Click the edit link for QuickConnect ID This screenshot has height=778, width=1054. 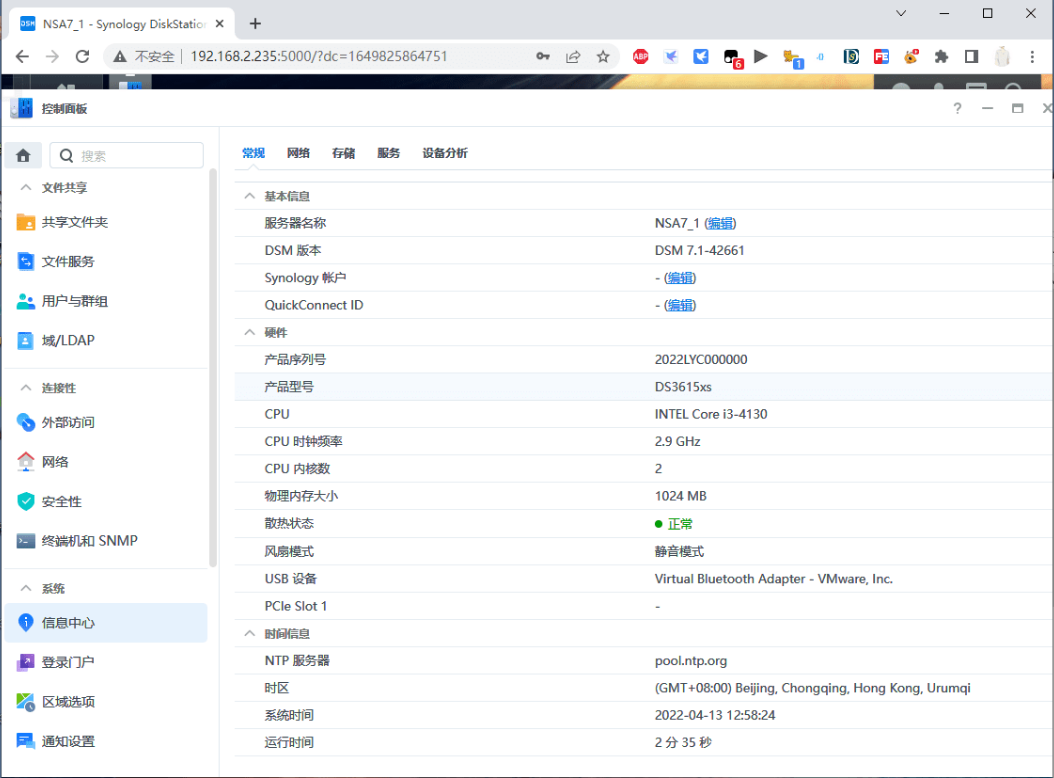(680, 305)
